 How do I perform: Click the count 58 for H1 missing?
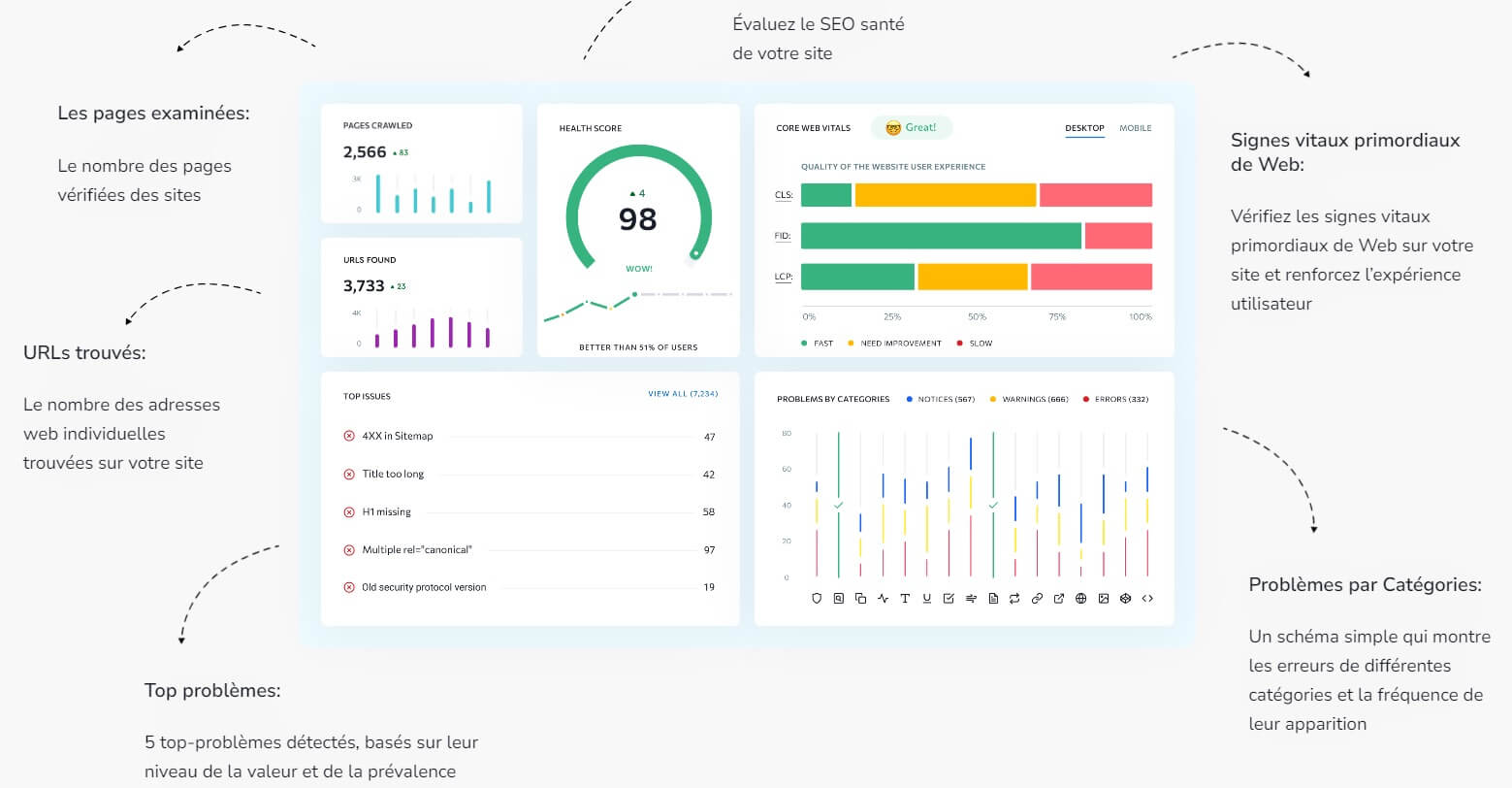pos(710,512)
